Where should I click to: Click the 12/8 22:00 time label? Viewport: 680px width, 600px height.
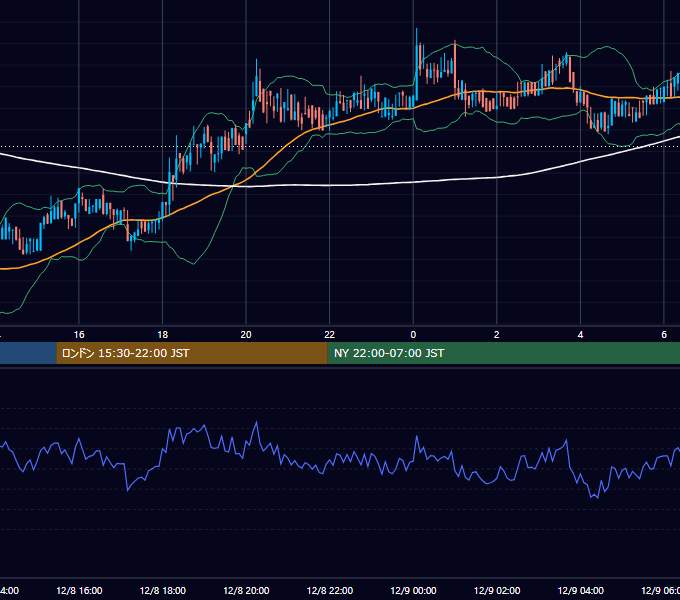330,590
